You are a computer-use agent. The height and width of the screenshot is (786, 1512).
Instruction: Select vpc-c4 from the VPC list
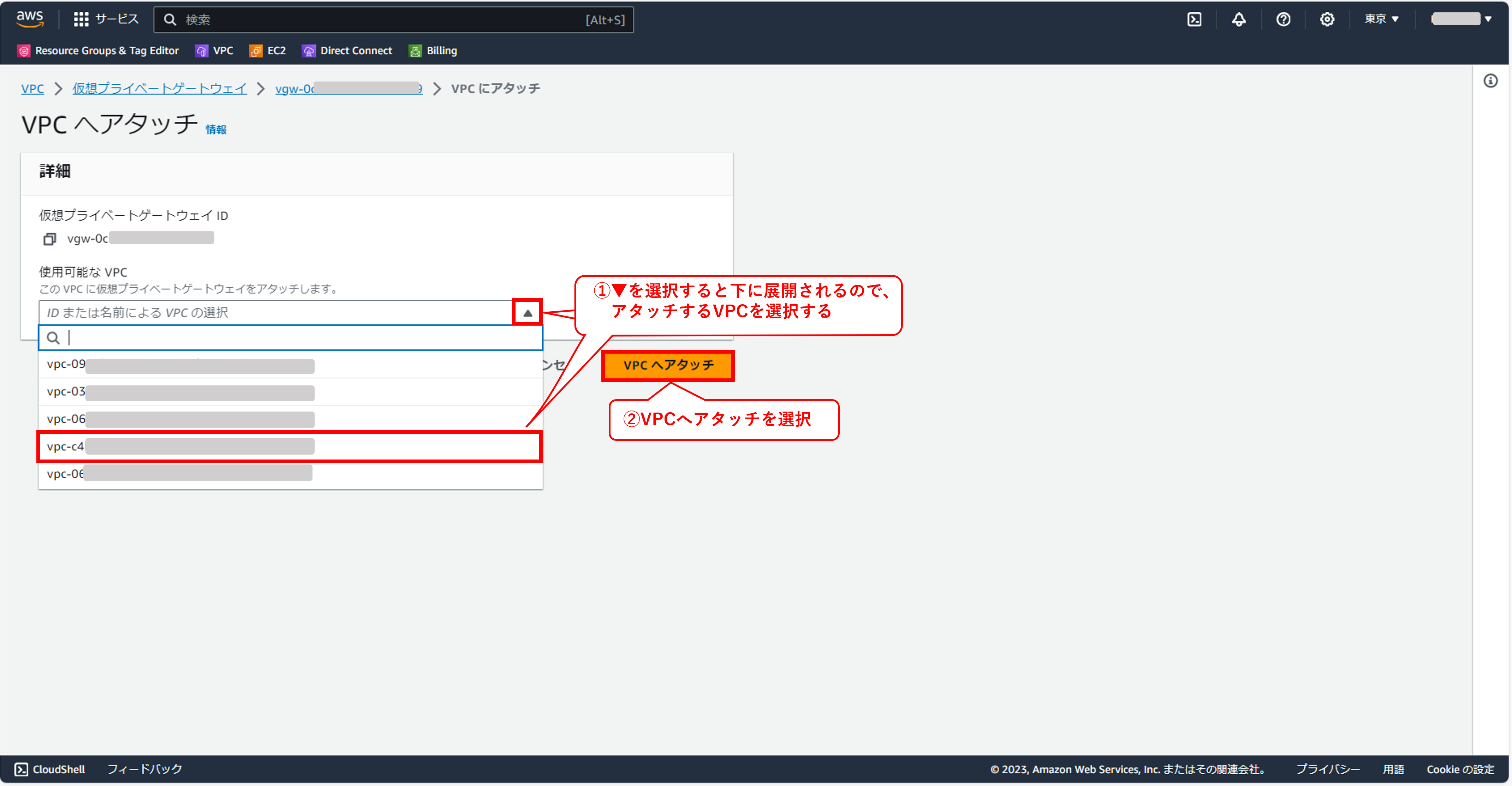pos(235,446)
